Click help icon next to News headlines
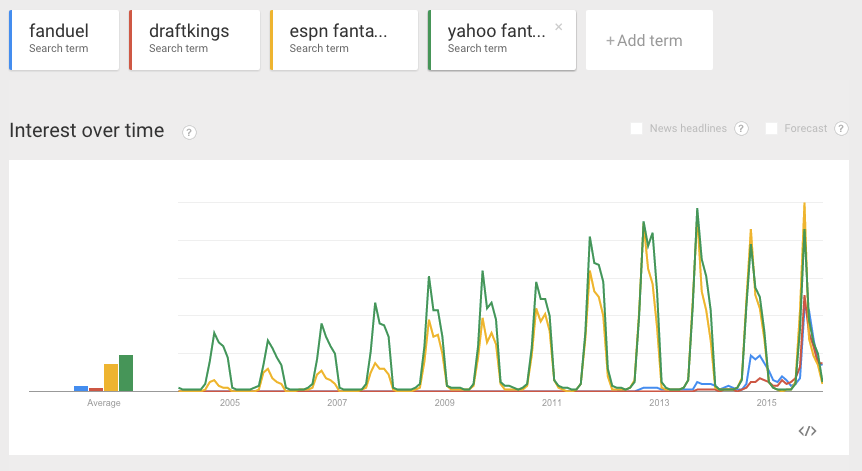Viewport: 862px width, 471px height. tap(742, 129)
